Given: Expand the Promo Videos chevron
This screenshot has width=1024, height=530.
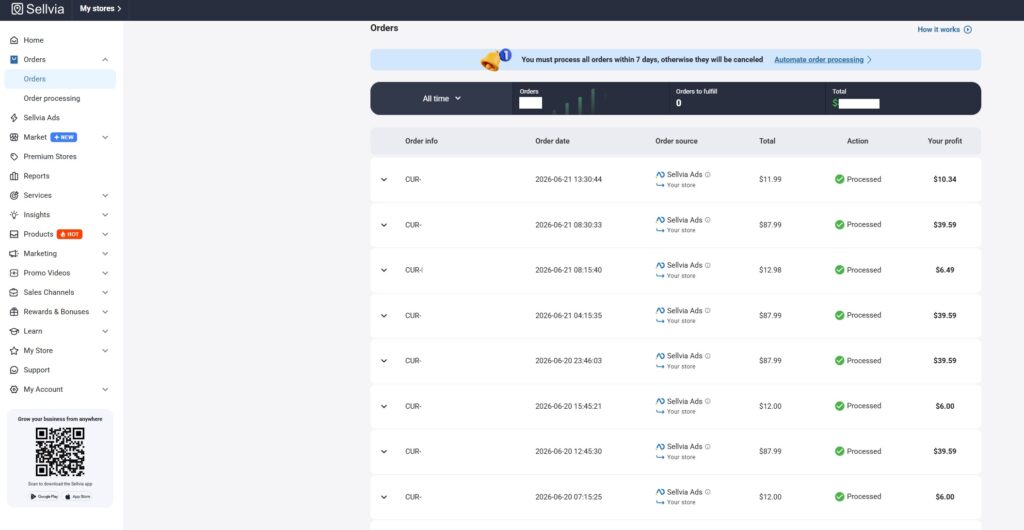Looking at the screenshot, I should 105,273.
